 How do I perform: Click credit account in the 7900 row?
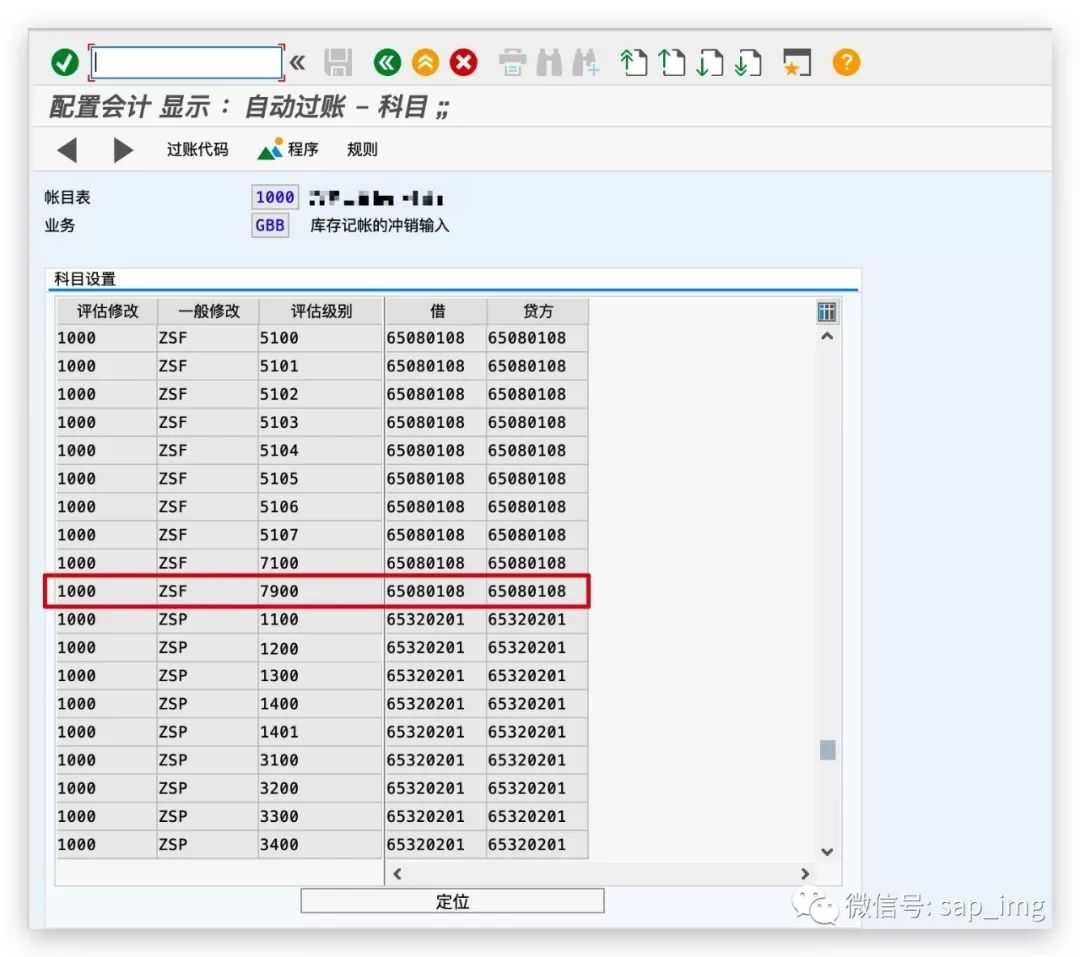tap(537, 591)
